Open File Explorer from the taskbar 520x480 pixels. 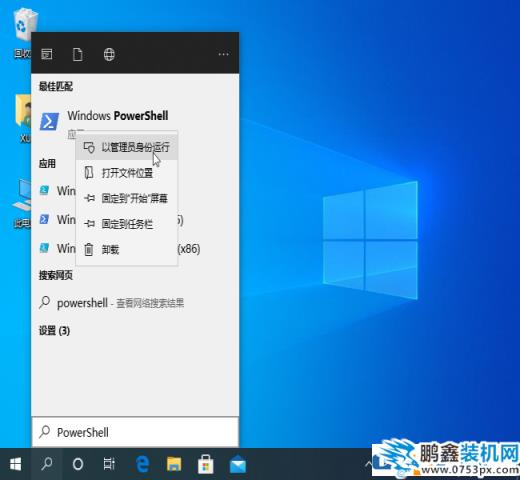pyautogui.click(x=174, y=464)
